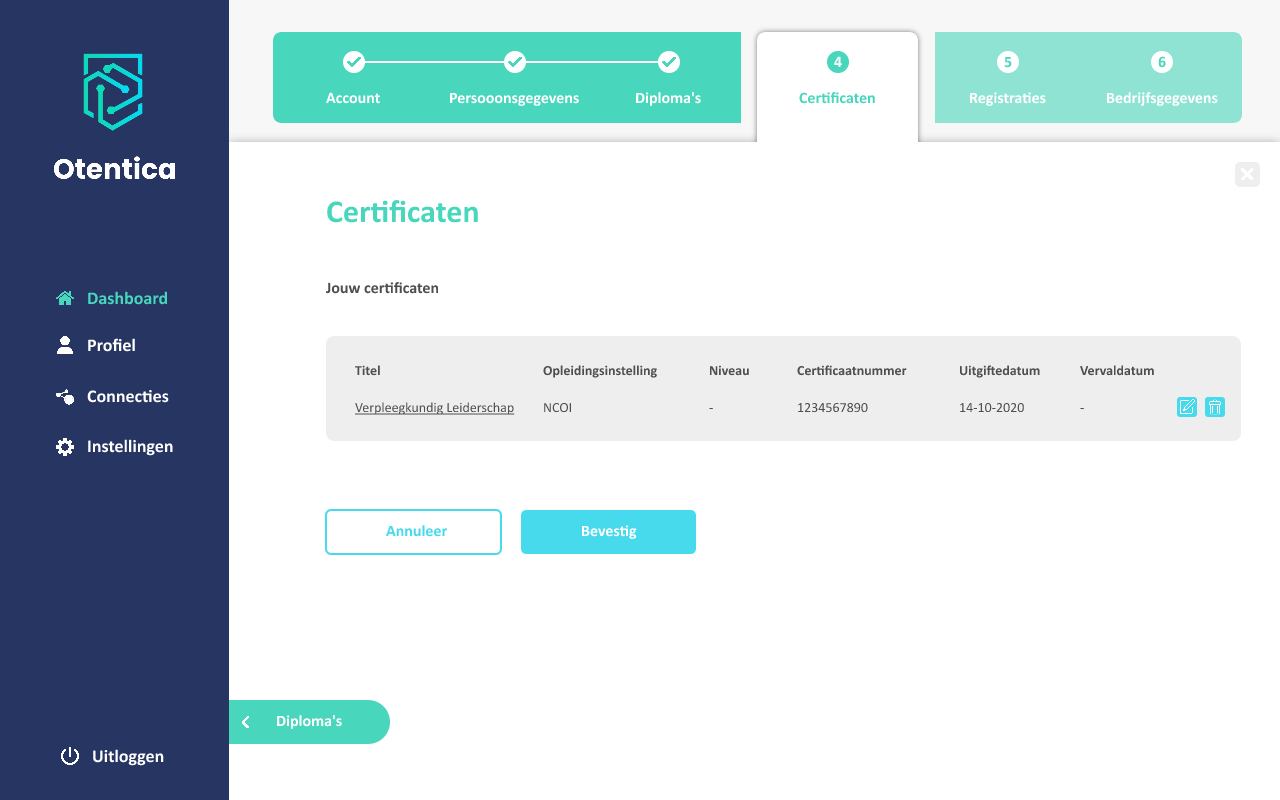Screen dimensions: 1280x800
Task: Click the Titel column header
Action: 368,371
